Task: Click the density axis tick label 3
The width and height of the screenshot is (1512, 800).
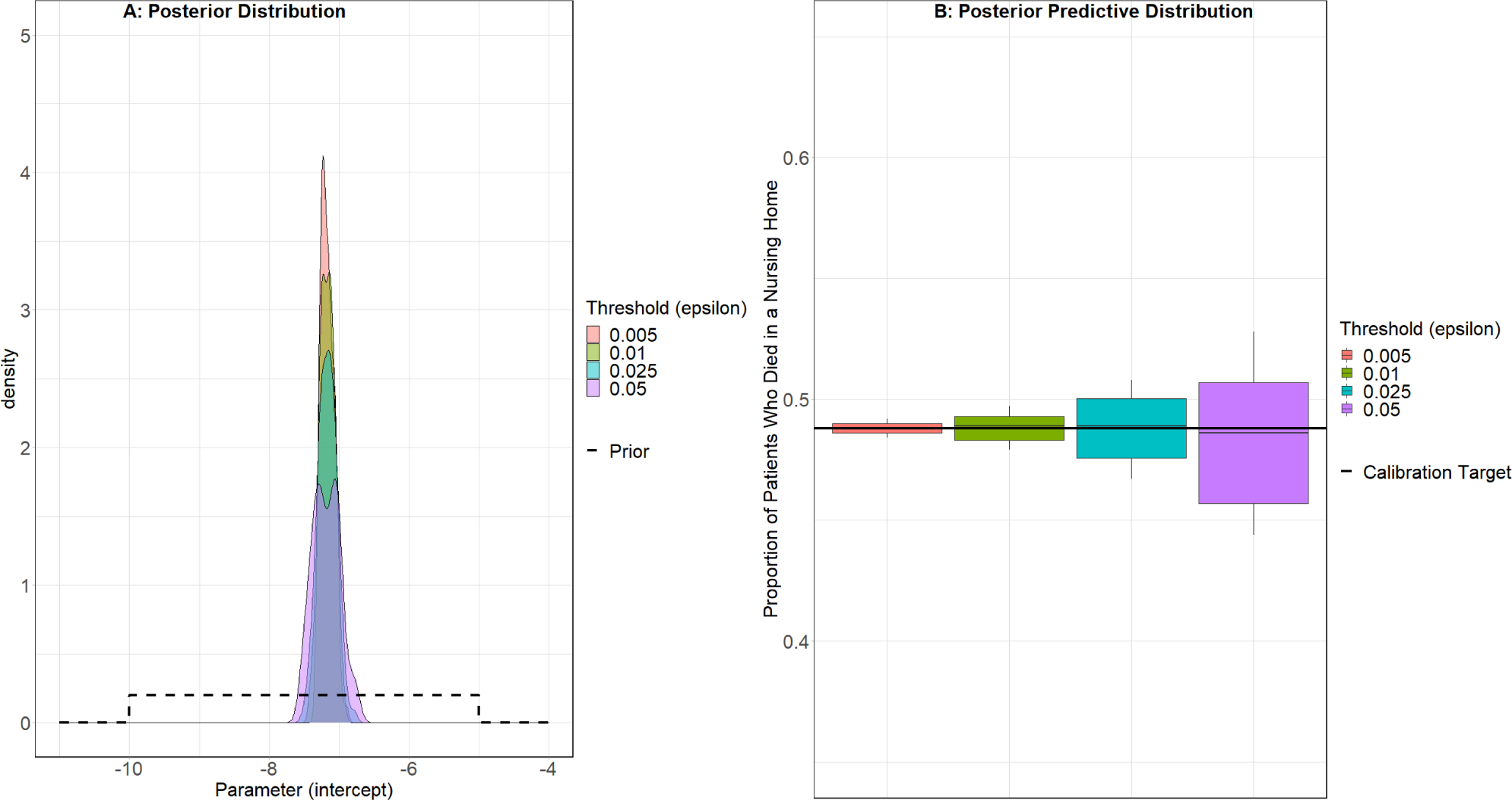Action: [x=25, y=311]
